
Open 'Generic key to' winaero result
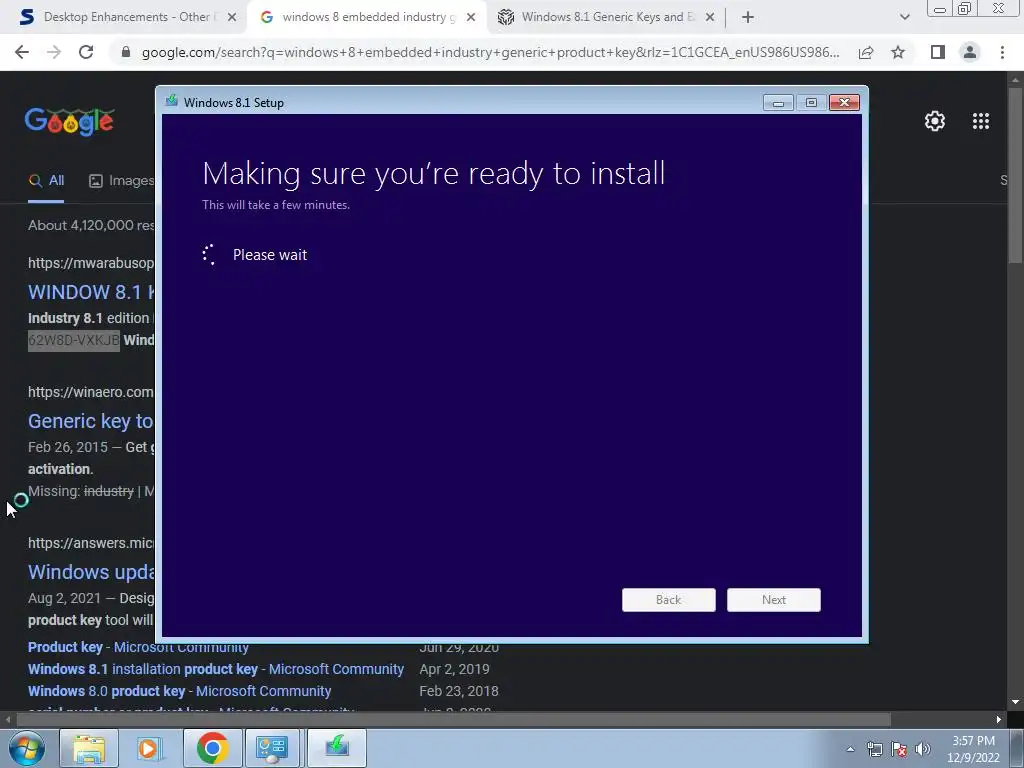tap(91, 421)
